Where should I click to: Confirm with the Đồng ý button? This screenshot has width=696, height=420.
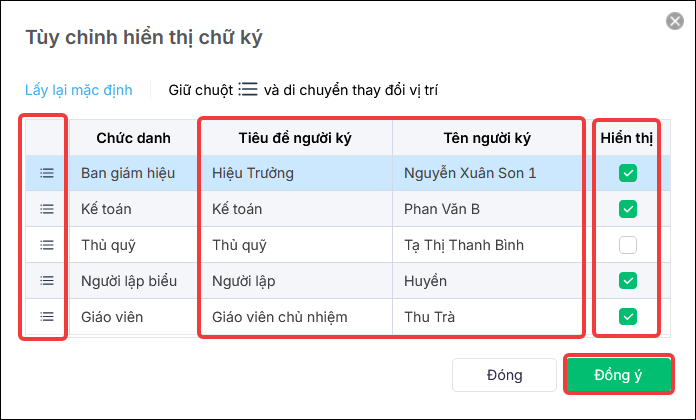(618, 375)
